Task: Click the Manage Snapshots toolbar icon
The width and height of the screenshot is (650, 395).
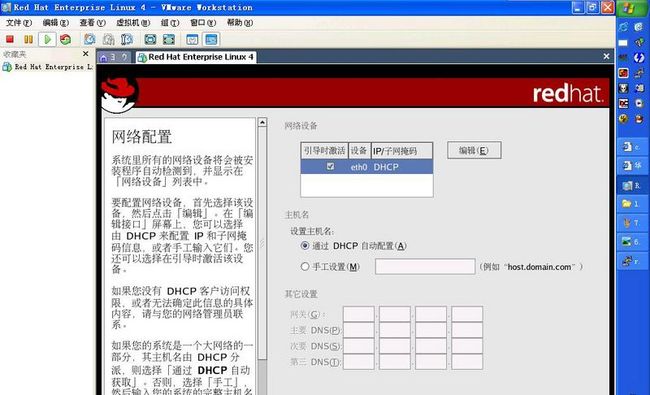Action: [x=127, y=39]
